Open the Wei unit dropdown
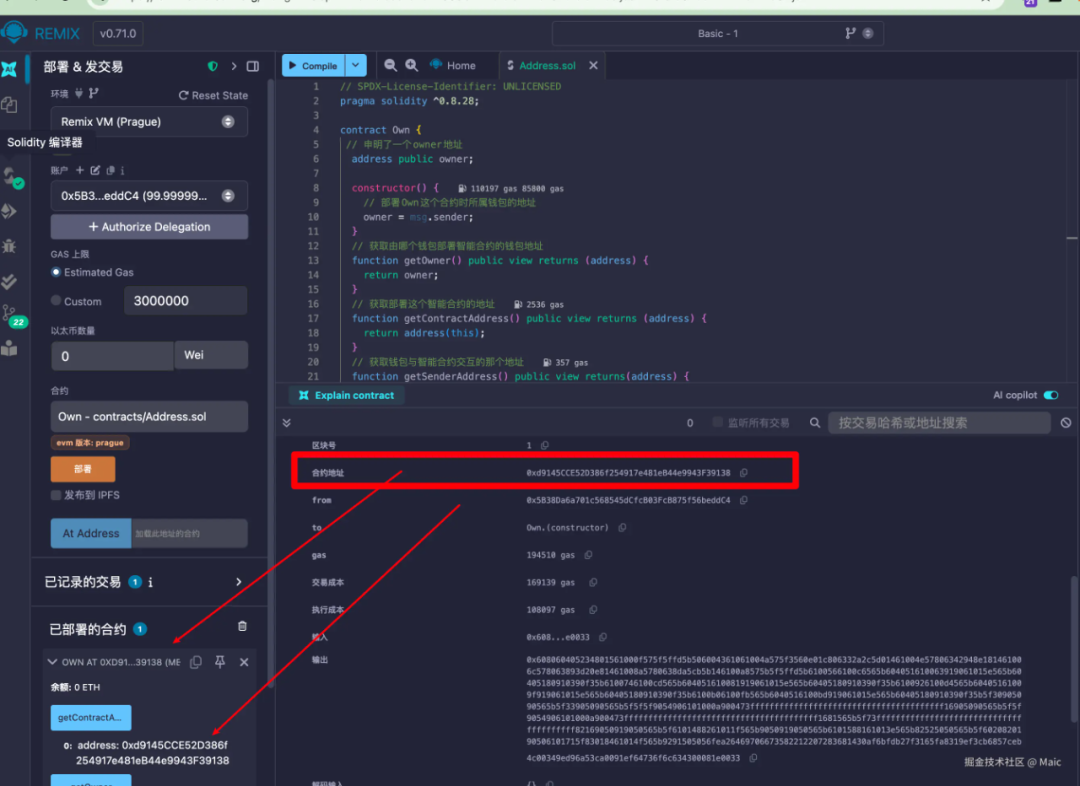The height and width of the screenshot is (786, 1080). pyautogui.click(x=211, y=355)
